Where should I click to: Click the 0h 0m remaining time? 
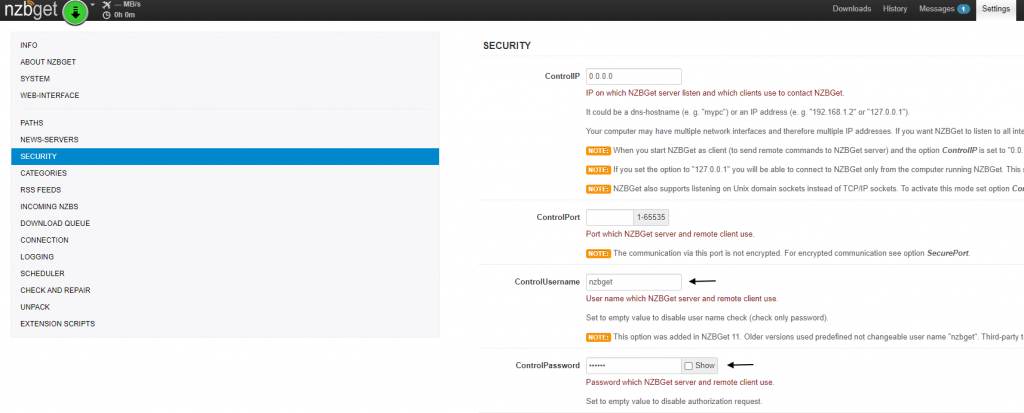(x=125, y=14)
